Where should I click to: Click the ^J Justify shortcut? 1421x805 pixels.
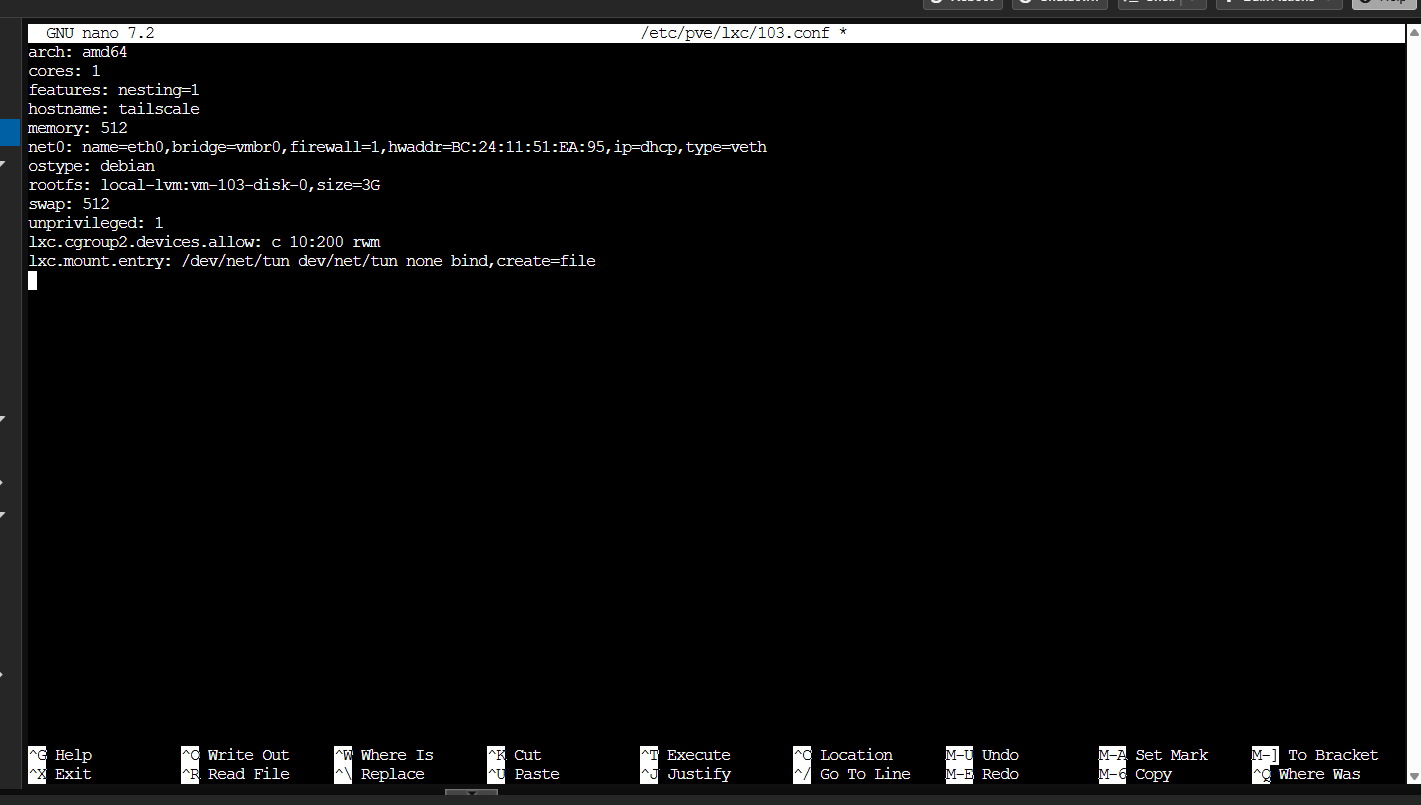(686, 774)
